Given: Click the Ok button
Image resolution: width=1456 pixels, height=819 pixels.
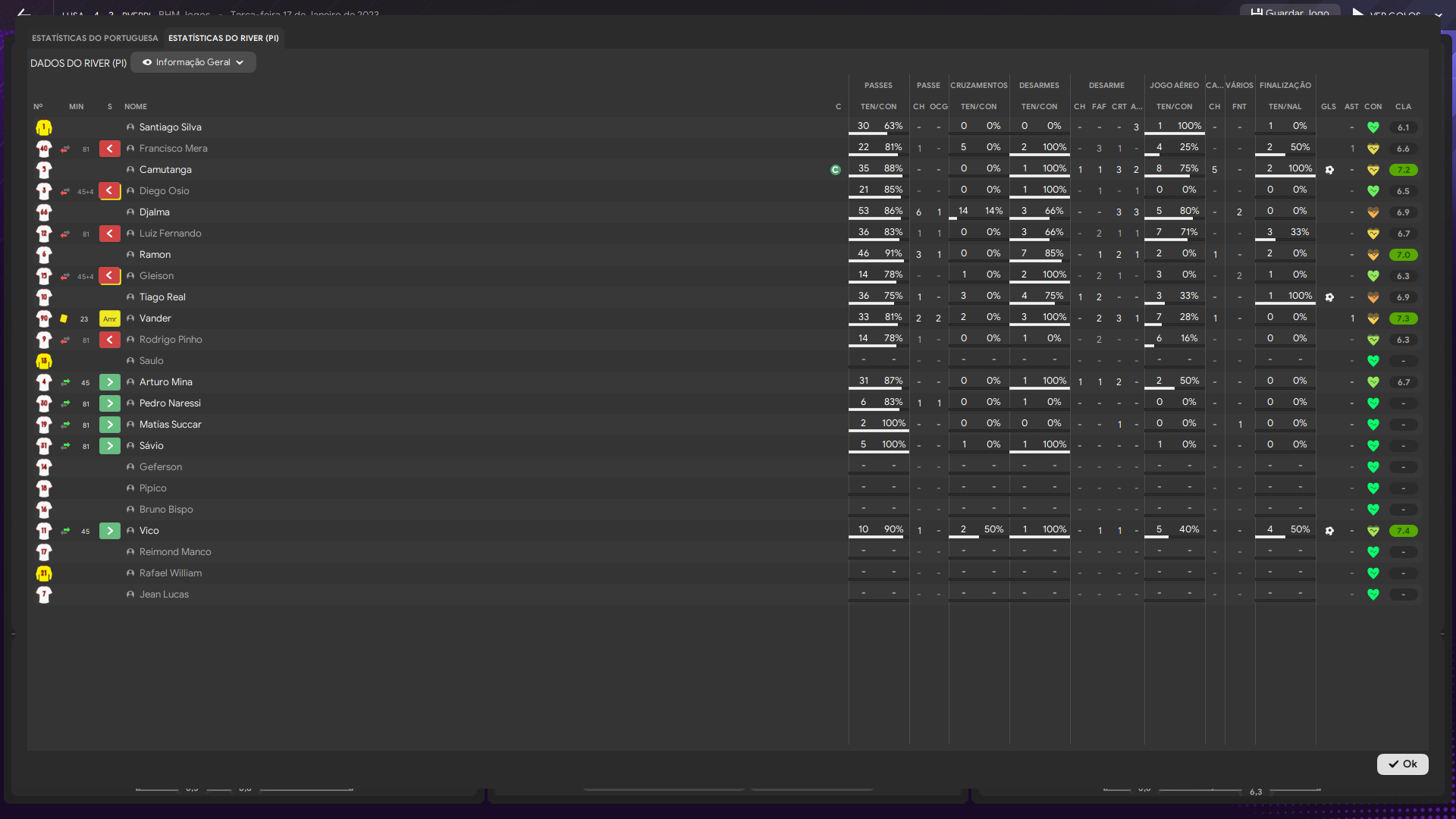Looking at the screenshot, I should [x=1403, y=764].
